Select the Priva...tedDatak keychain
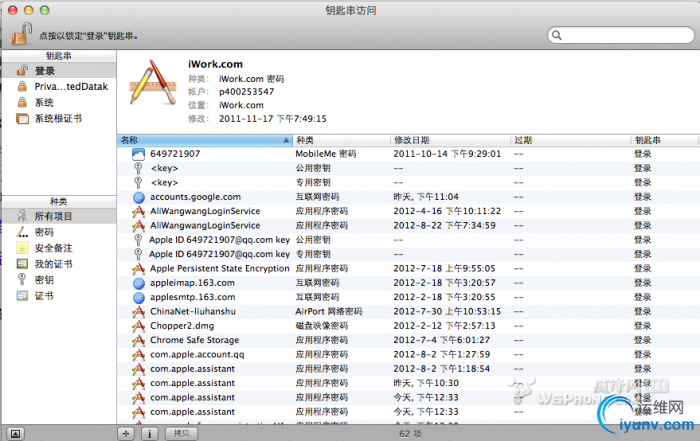 [59, 86]
